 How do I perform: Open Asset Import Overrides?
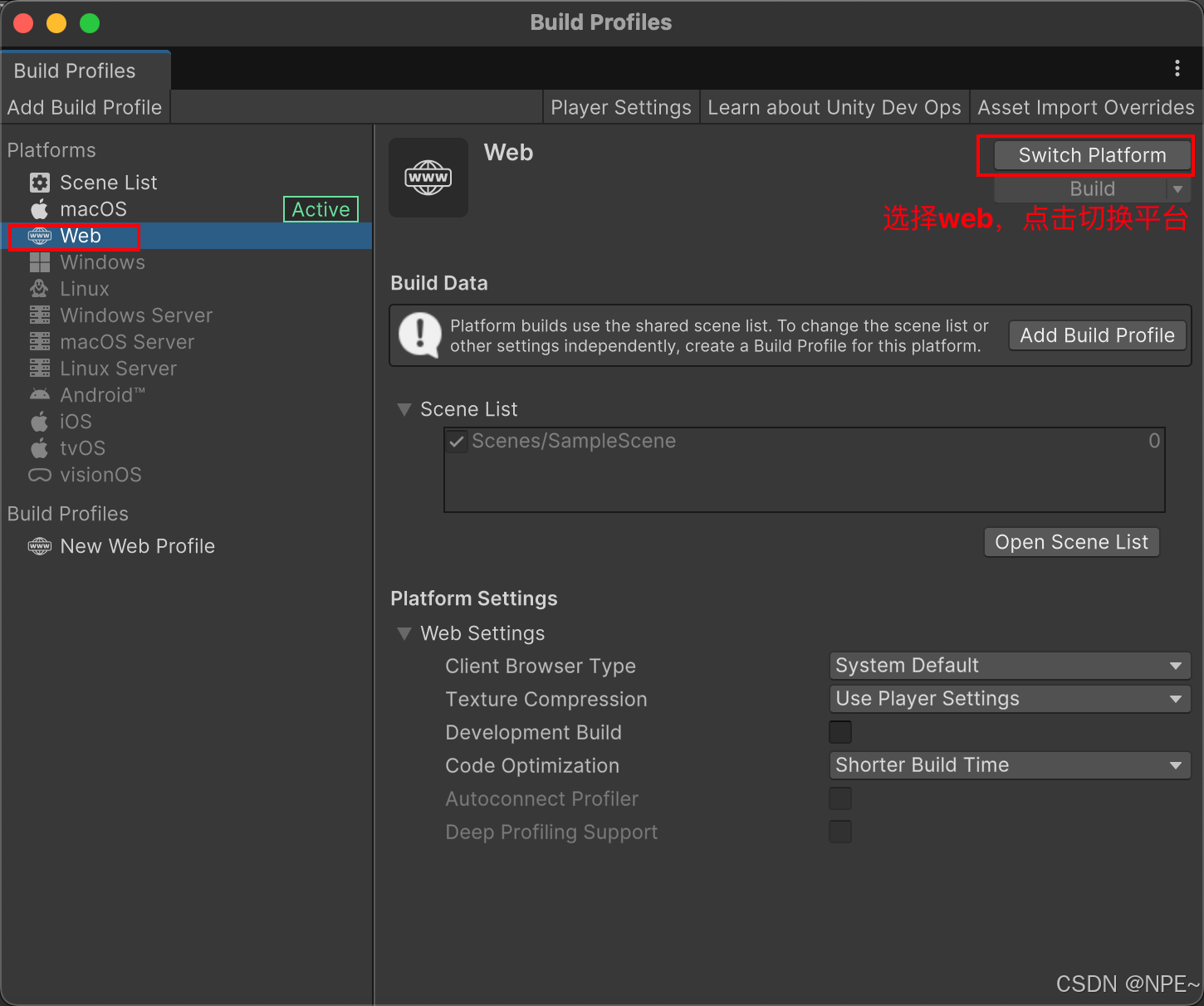[x=1086, y=107]
